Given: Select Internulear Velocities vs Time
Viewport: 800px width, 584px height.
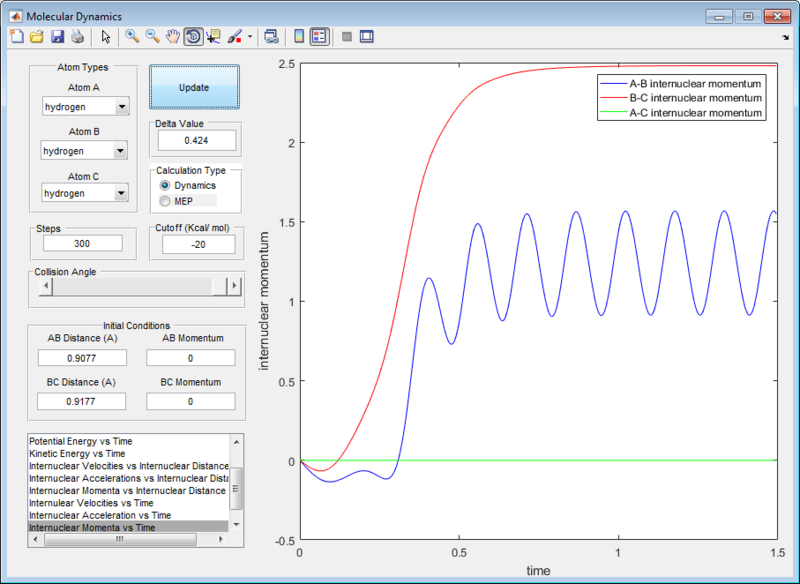Looking at the screenshot, I should [x=128, y=503].
